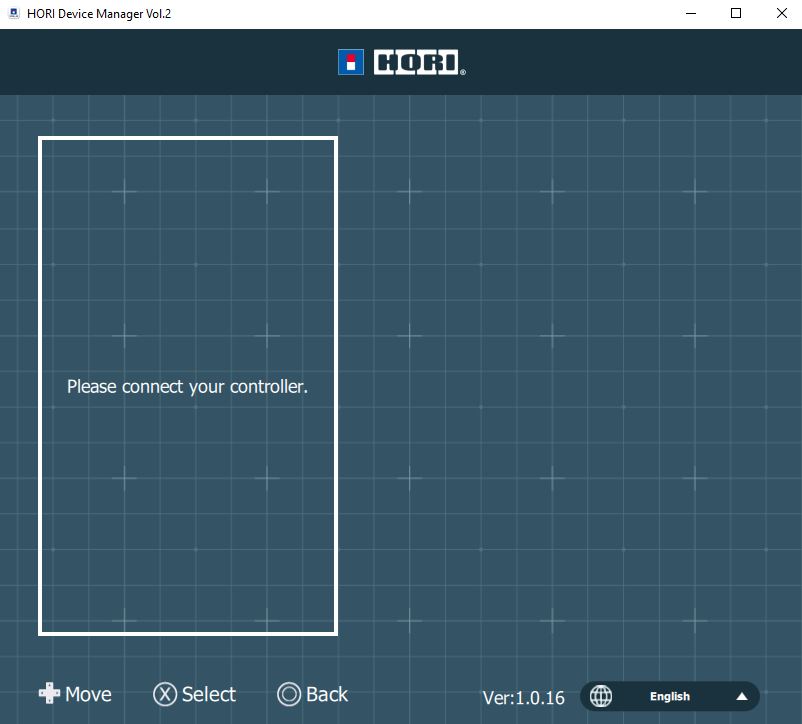Click the circle Back icon
The height and width of the screenshot is (724, 802).
click(289, 694)
